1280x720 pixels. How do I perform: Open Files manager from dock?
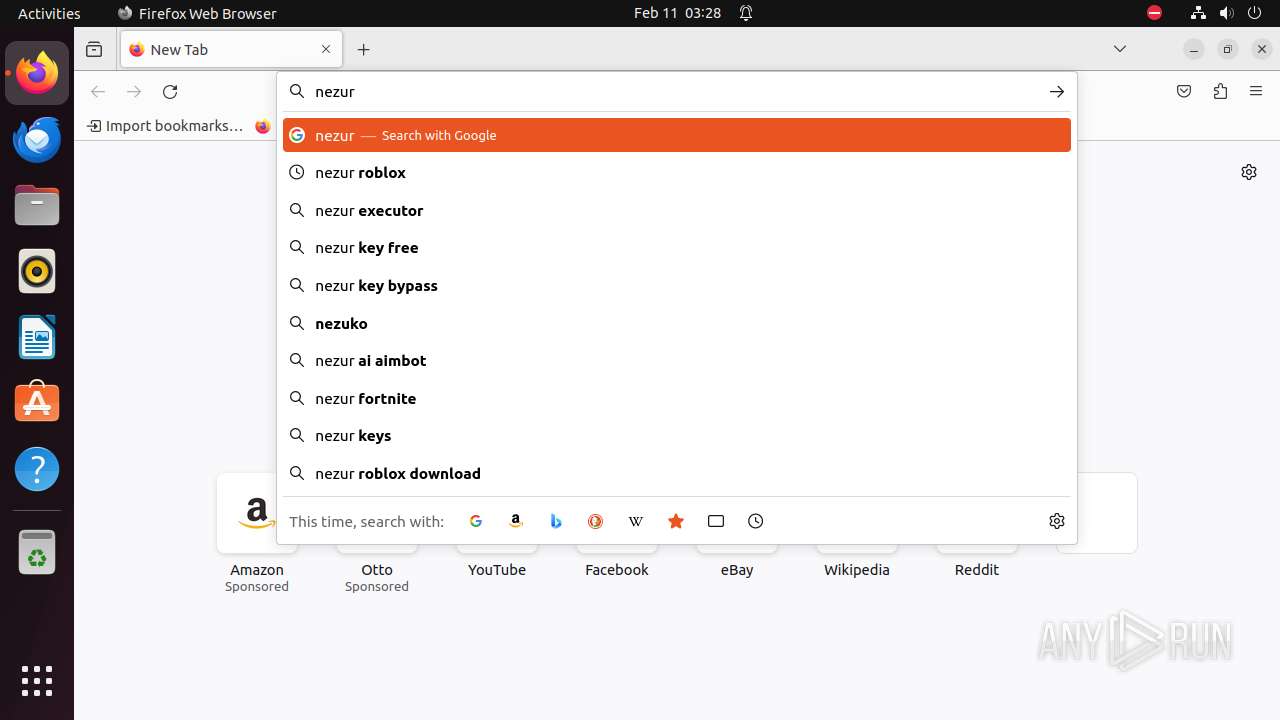[x=37, y=205]
